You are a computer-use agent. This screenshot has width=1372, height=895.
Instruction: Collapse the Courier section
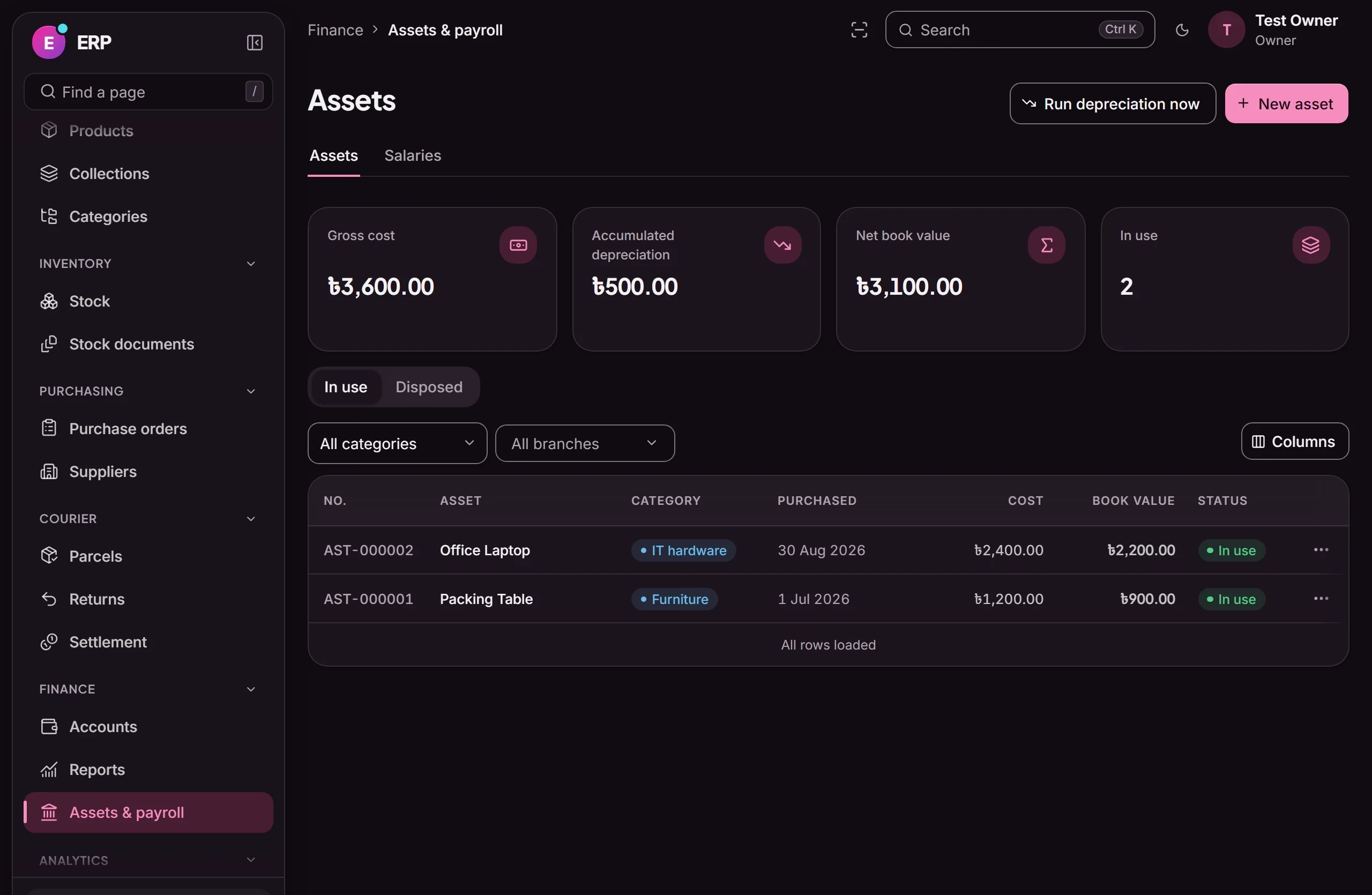click(x=251, y=519)
